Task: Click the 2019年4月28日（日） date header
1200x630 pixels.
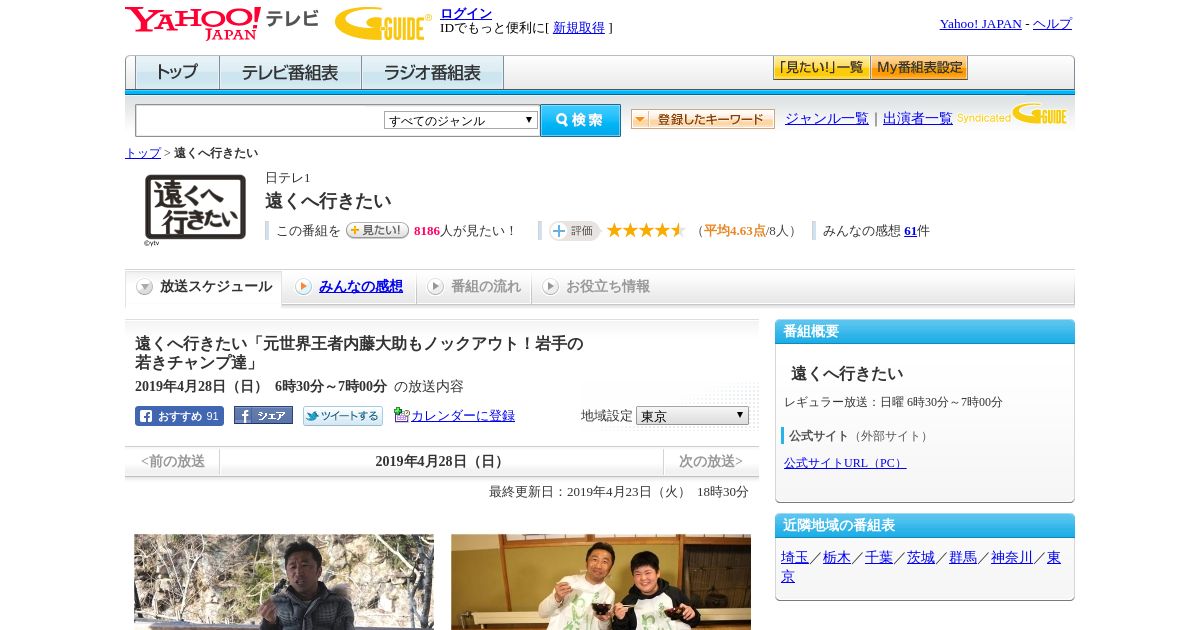Action: (441, 462)
